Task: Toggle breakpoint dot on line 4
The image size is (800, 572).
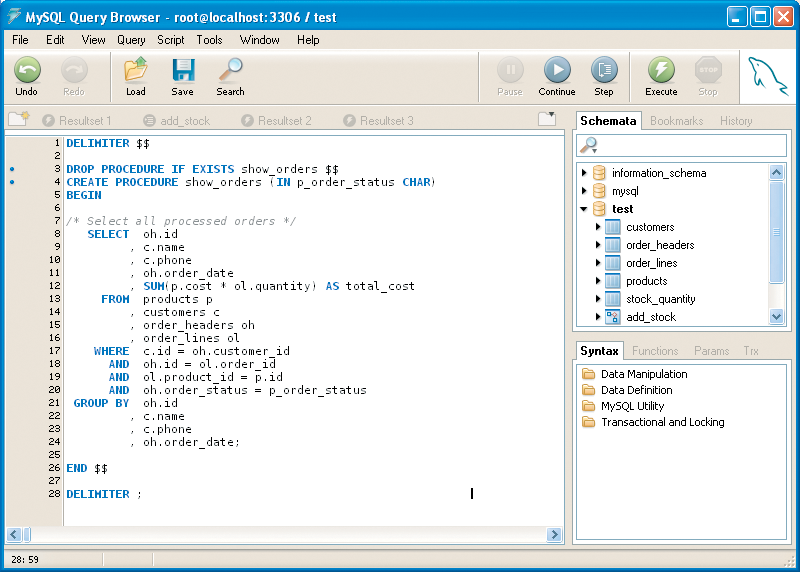Action: (12, 182)
